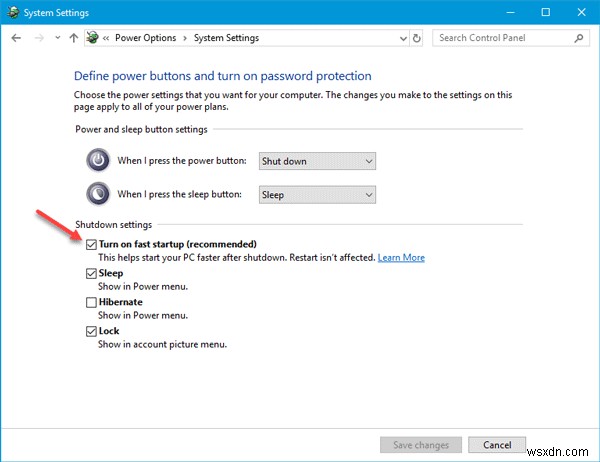Refresh the page with the refresh icon

point(416,38)
